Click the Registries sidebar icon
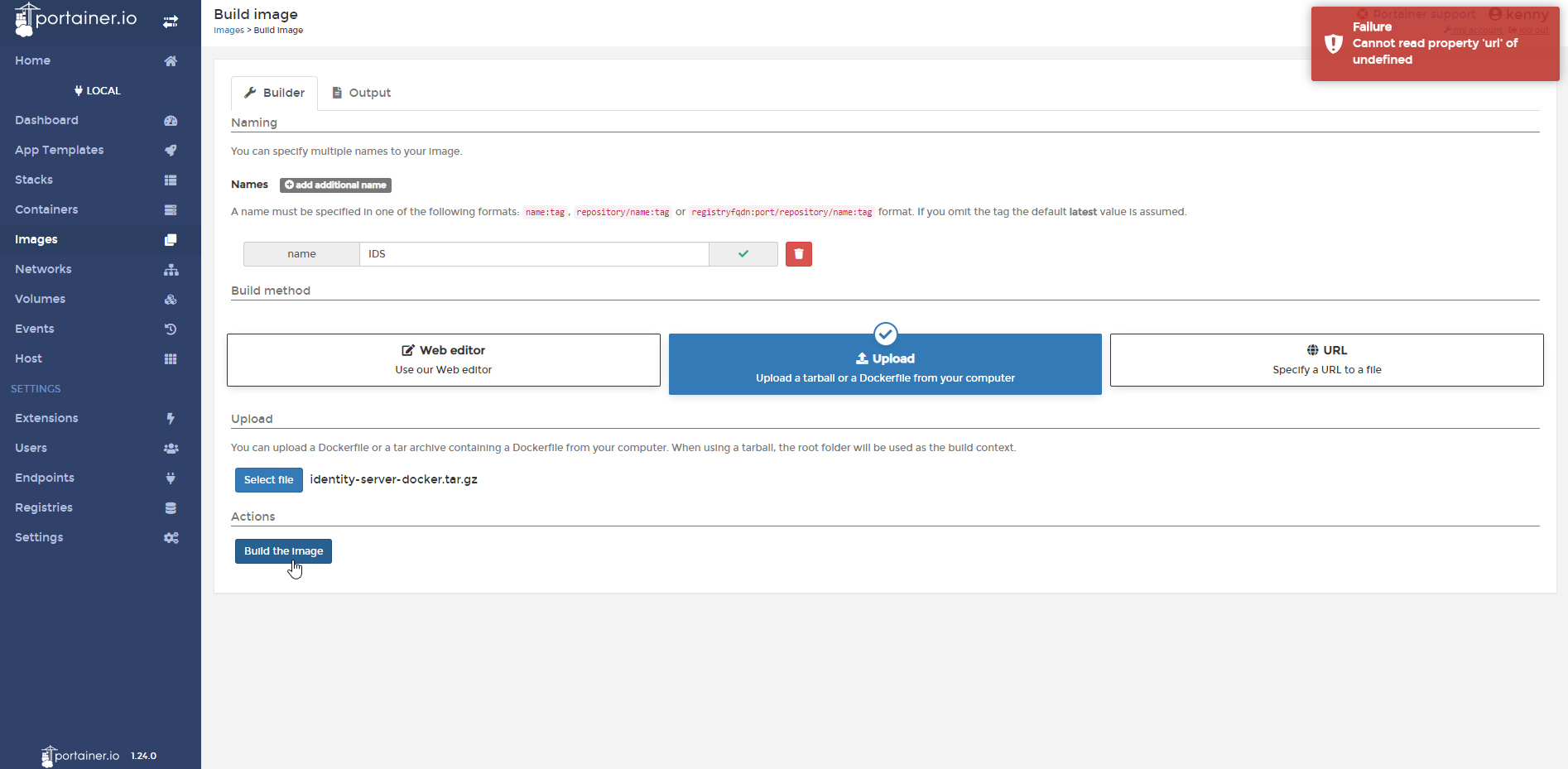Image resolution: width=1568 pixels, height=769 pixels. (x=171, y=507)
